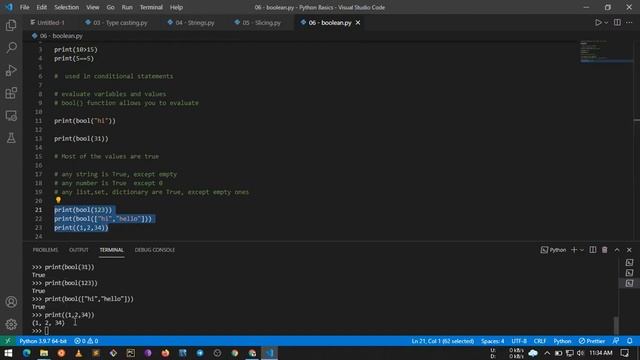
Task: Maximize the panel with up chevron
Action: click(x=617, y=250)
